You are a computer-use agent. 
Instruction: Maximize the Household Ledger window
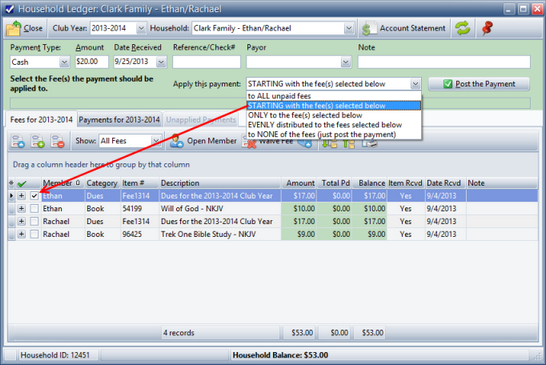(x=523, y=9)
